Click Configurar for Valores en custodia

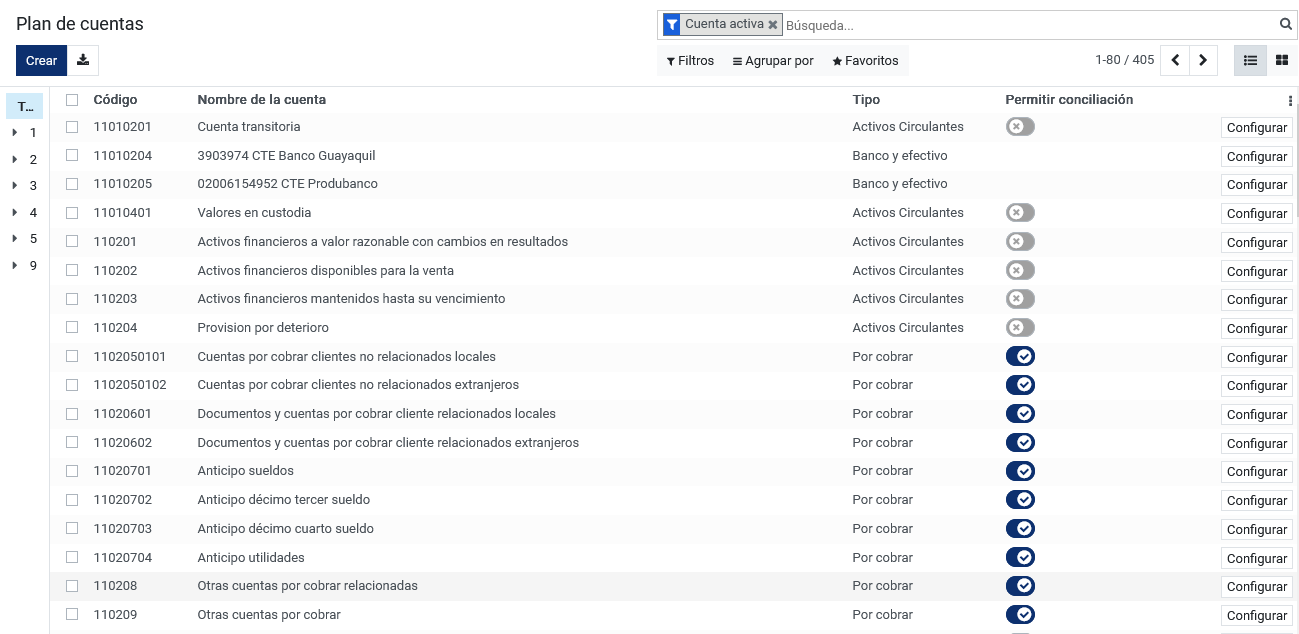1257,214
